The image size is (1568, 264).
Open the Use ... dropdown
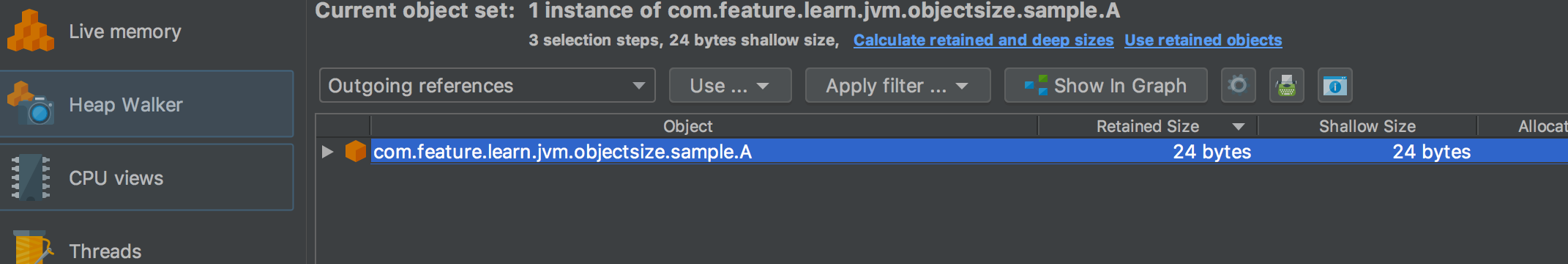point(730,86)
